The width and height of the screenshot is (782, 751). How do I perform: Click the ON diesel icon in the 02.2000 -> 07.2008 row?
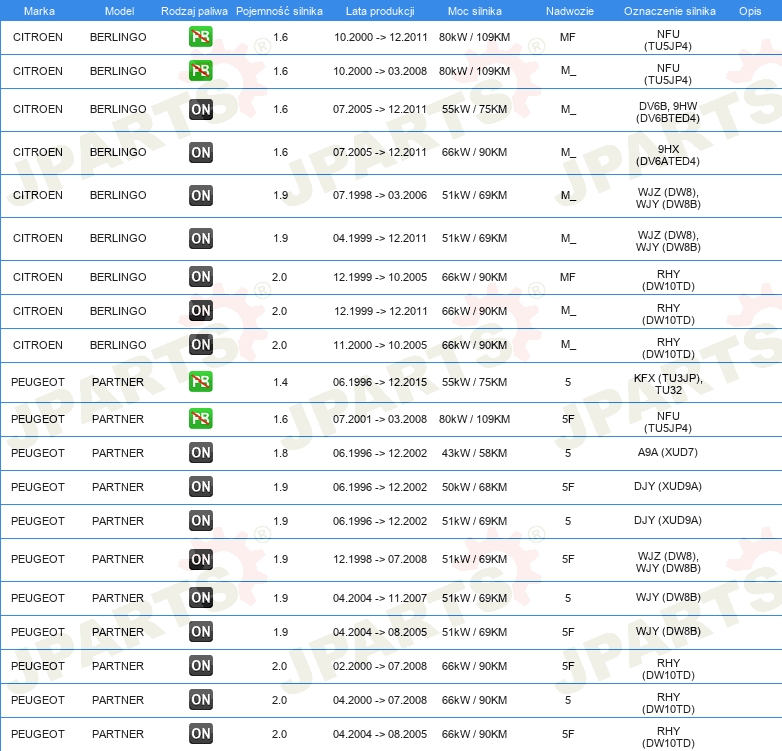[x=200, y=665]
